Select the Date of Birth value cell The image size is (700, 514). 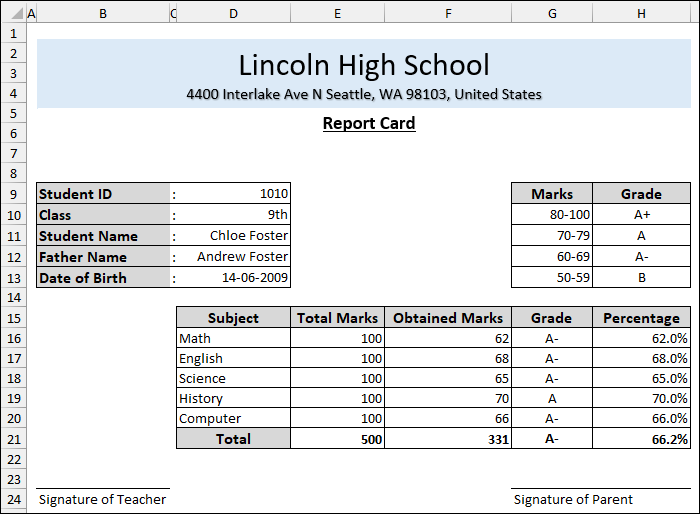click(233, 278)
